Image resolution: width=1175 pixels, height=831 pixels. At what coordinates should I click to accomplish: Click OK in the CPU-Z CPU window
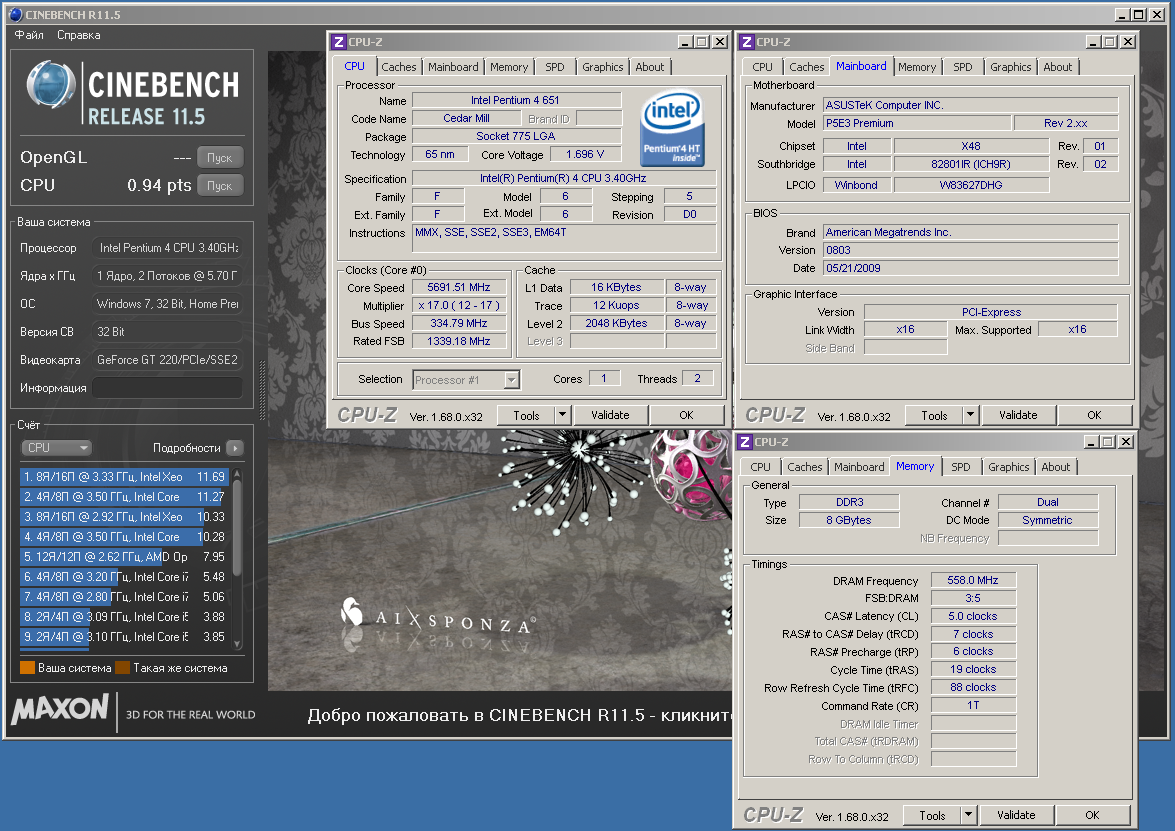pos(686,415)
